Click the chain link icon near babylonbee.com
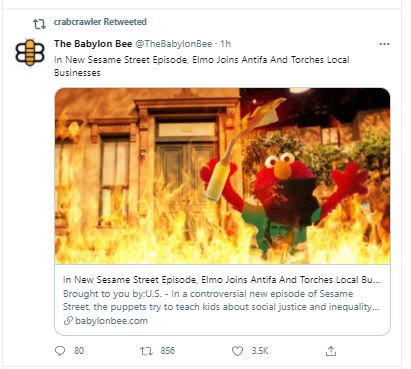The width and height of the screenshot is (411, 369). 68,321
